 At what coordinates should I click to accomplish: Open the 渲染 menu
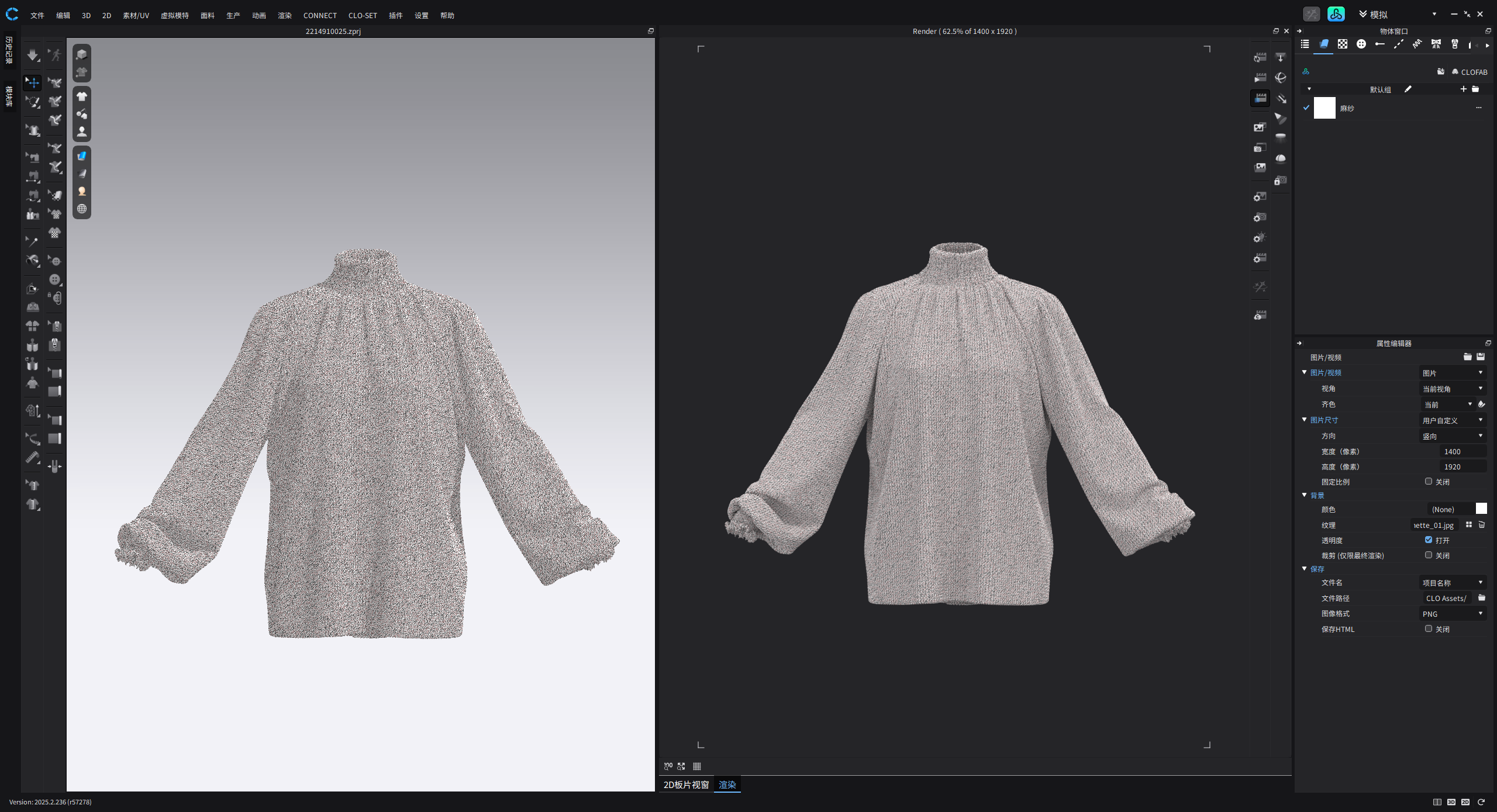click(x=284, y=16)
